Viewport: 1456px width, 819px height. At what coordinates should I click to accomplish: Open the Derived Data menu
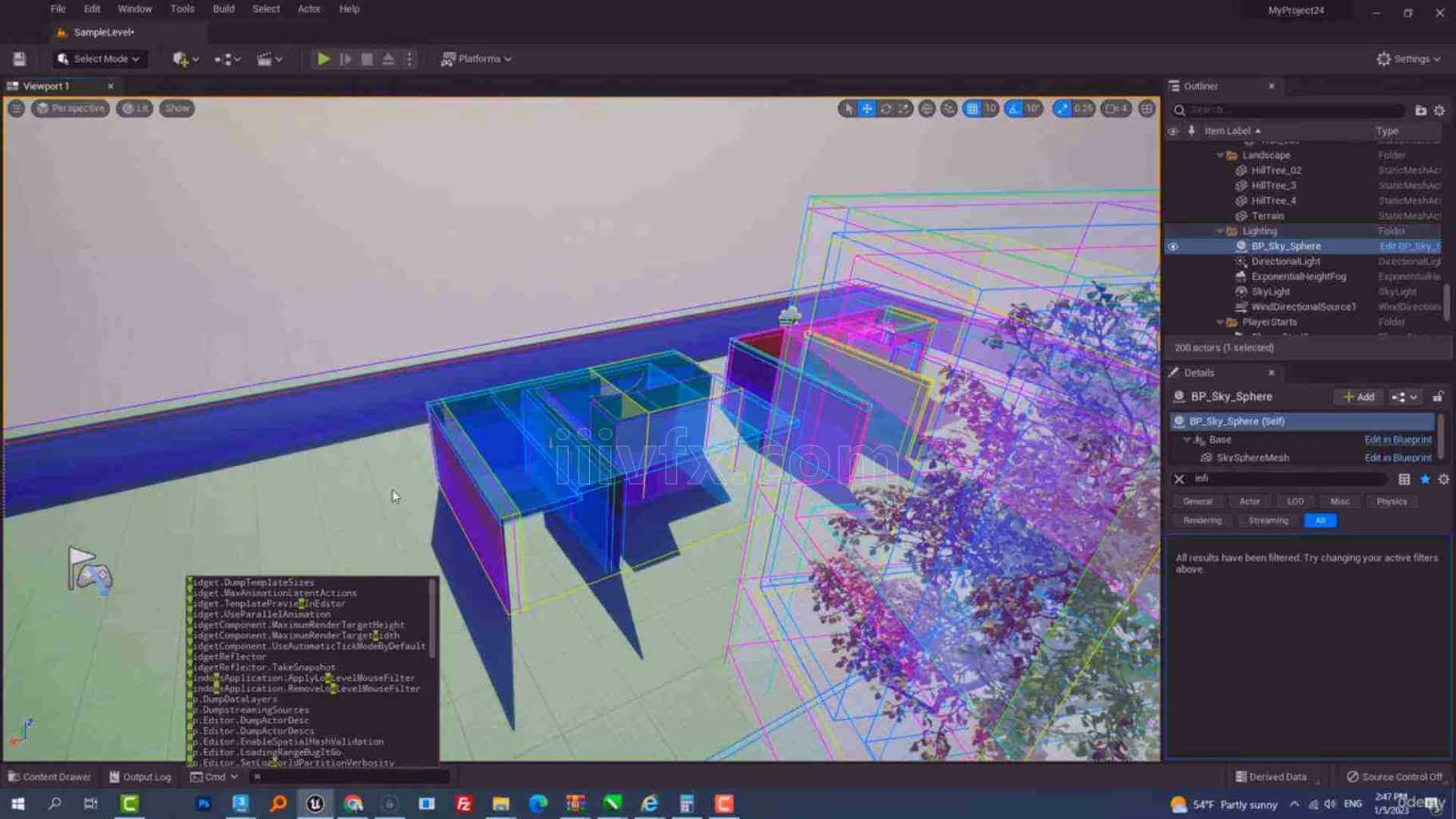(1272, 777)
